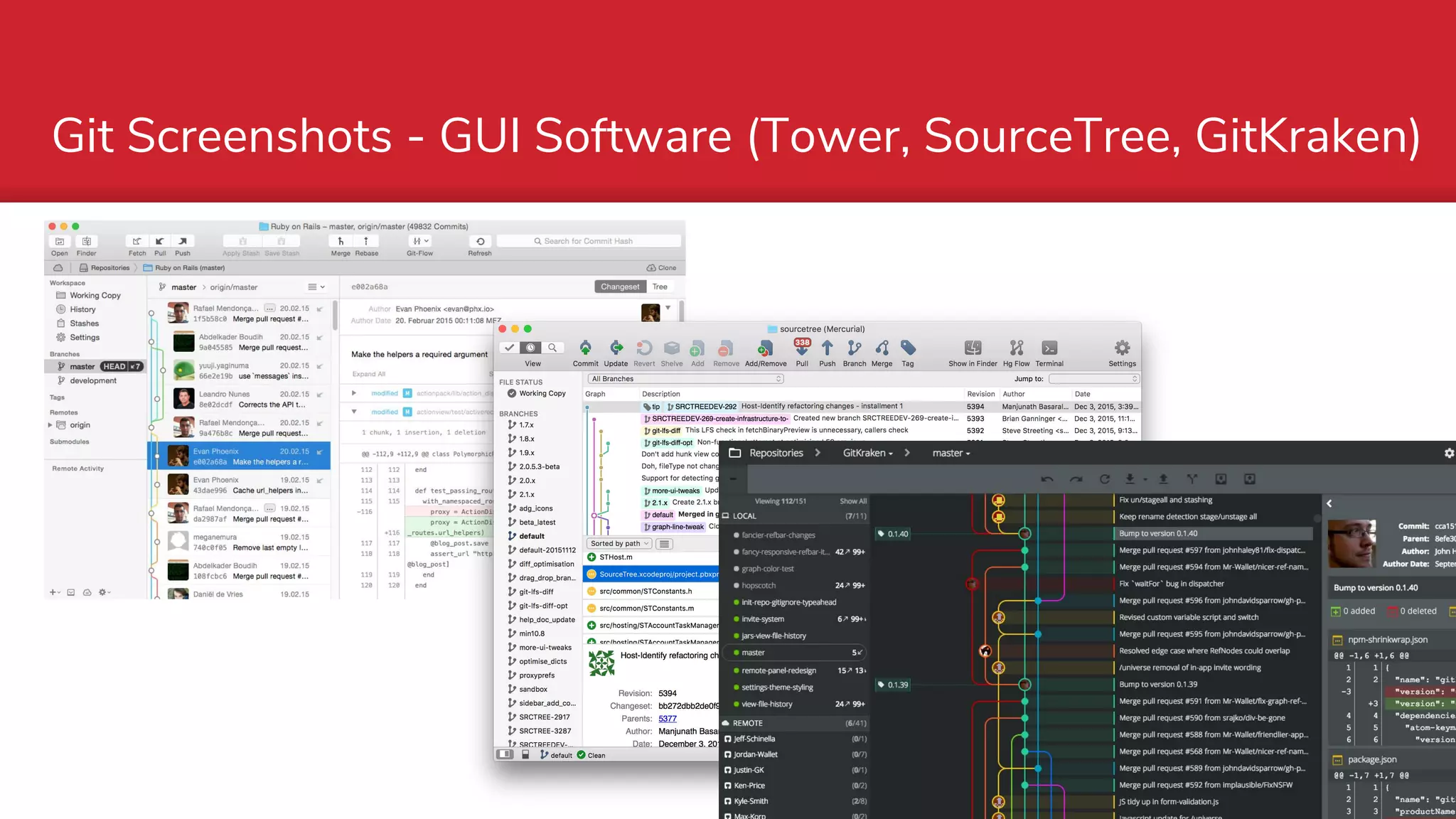Click the Merge icon in SourceTree toolbar

pos(882,348)
